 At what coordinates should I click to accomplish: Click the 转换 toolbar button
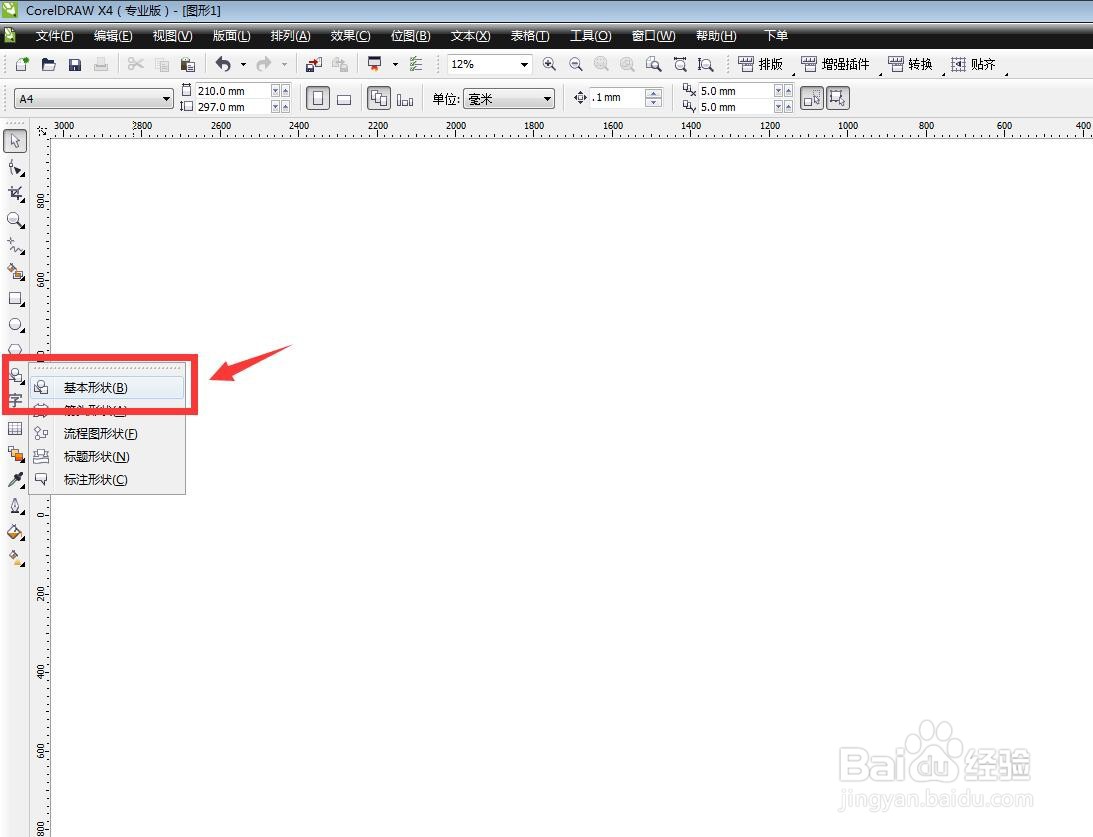pyautogui.click(x=910, y=64)
